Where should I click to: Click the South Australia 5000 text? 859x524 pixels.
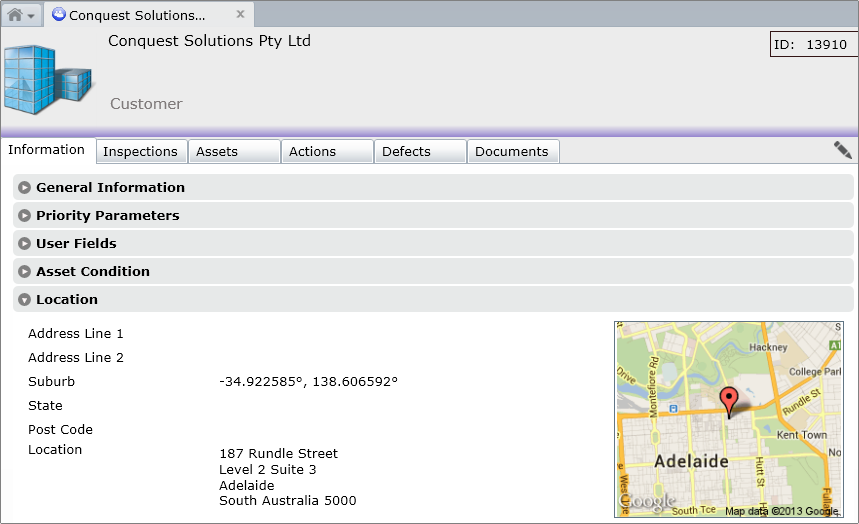(x=288, y=500)
